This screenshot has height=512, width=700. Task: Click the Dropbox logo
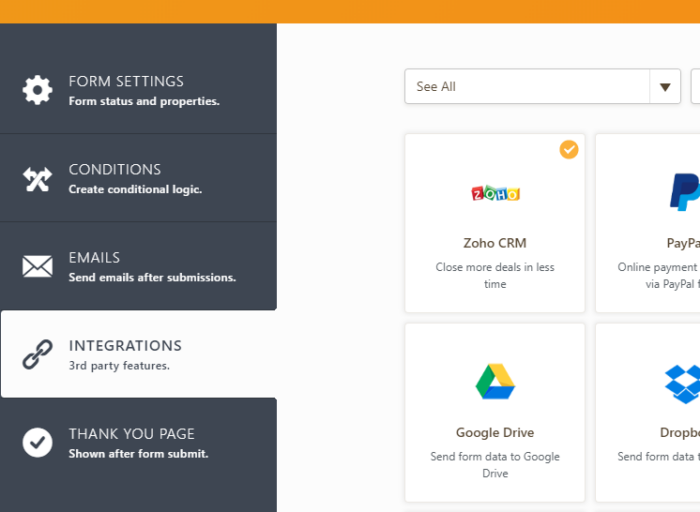click(x=683, y=383)
